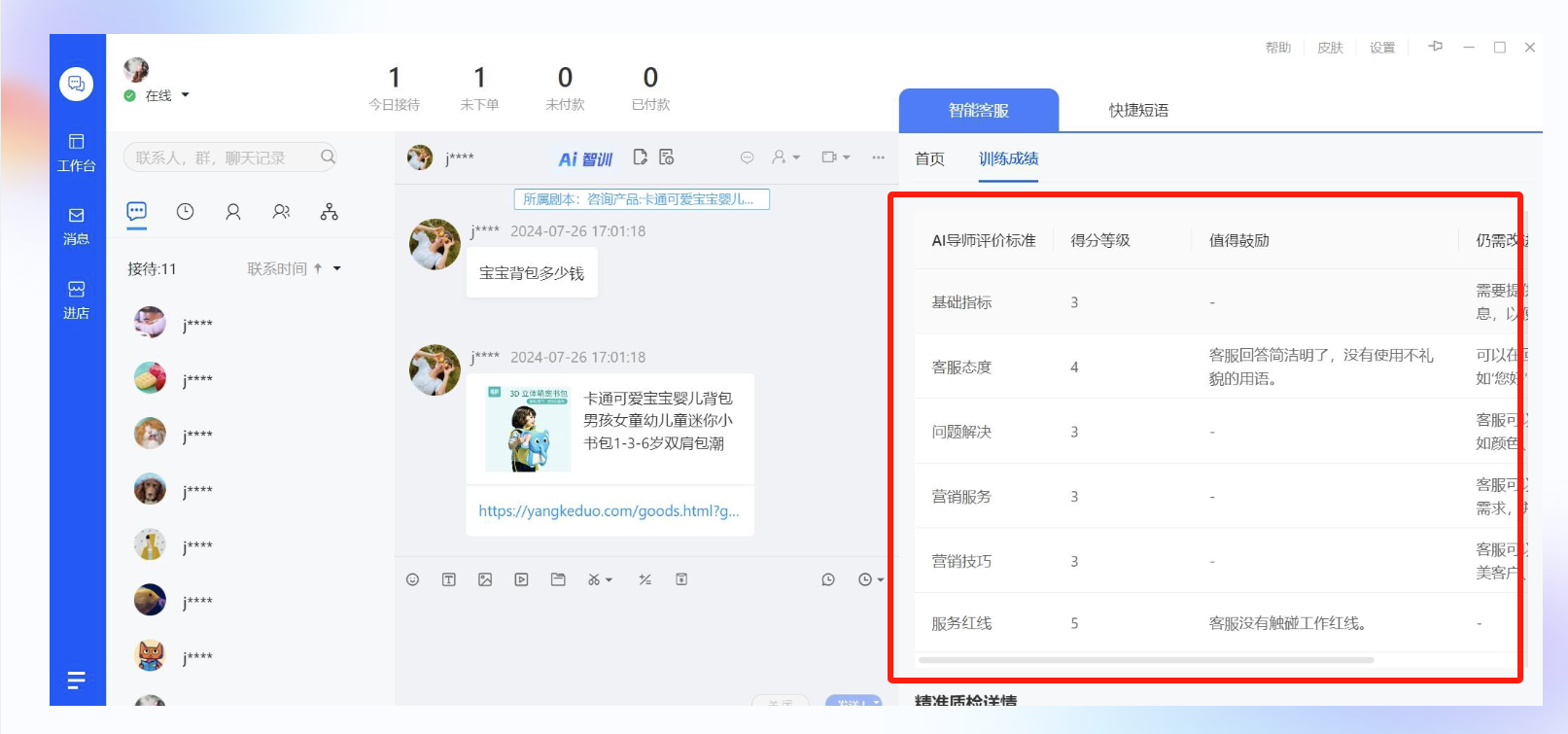This screenshot has width=1568, height=734.
Task: Toggle 联系时间 ascending sort arrow
Action: 318,268
